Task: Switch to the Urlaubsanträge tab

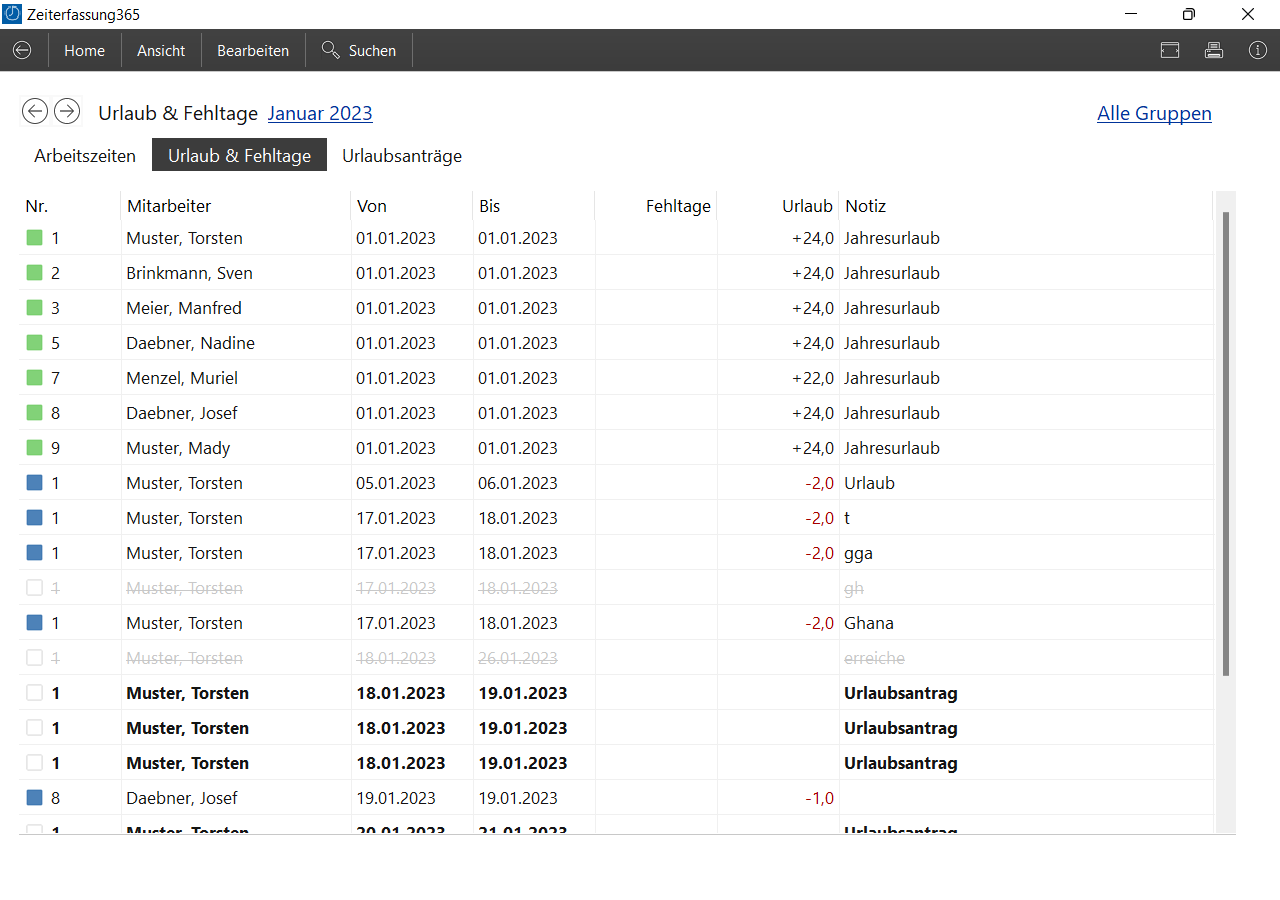Action: click(402, 156)
